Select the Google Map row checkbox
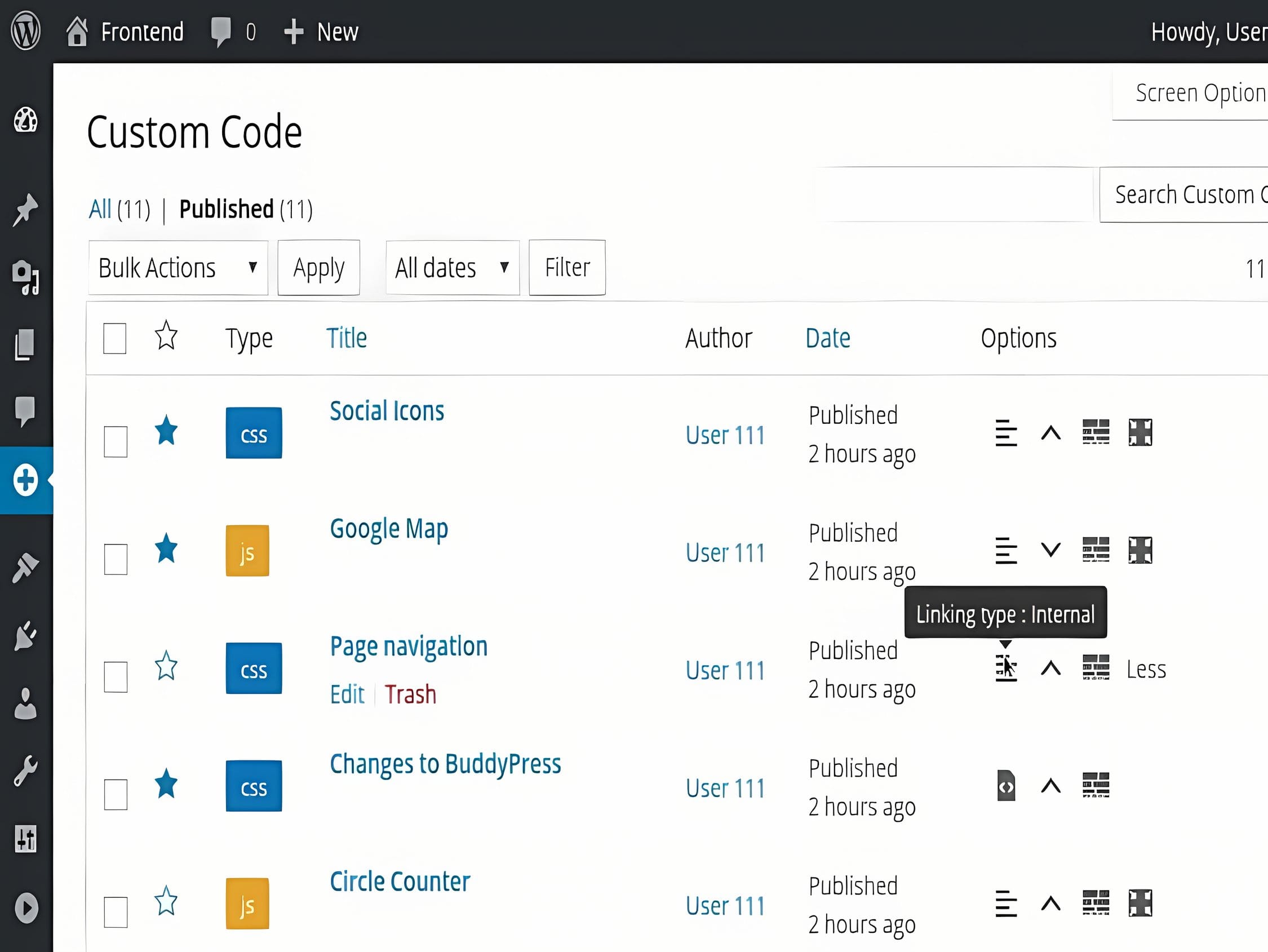This screenshot has height=952, width=1268. pos(115,559)
